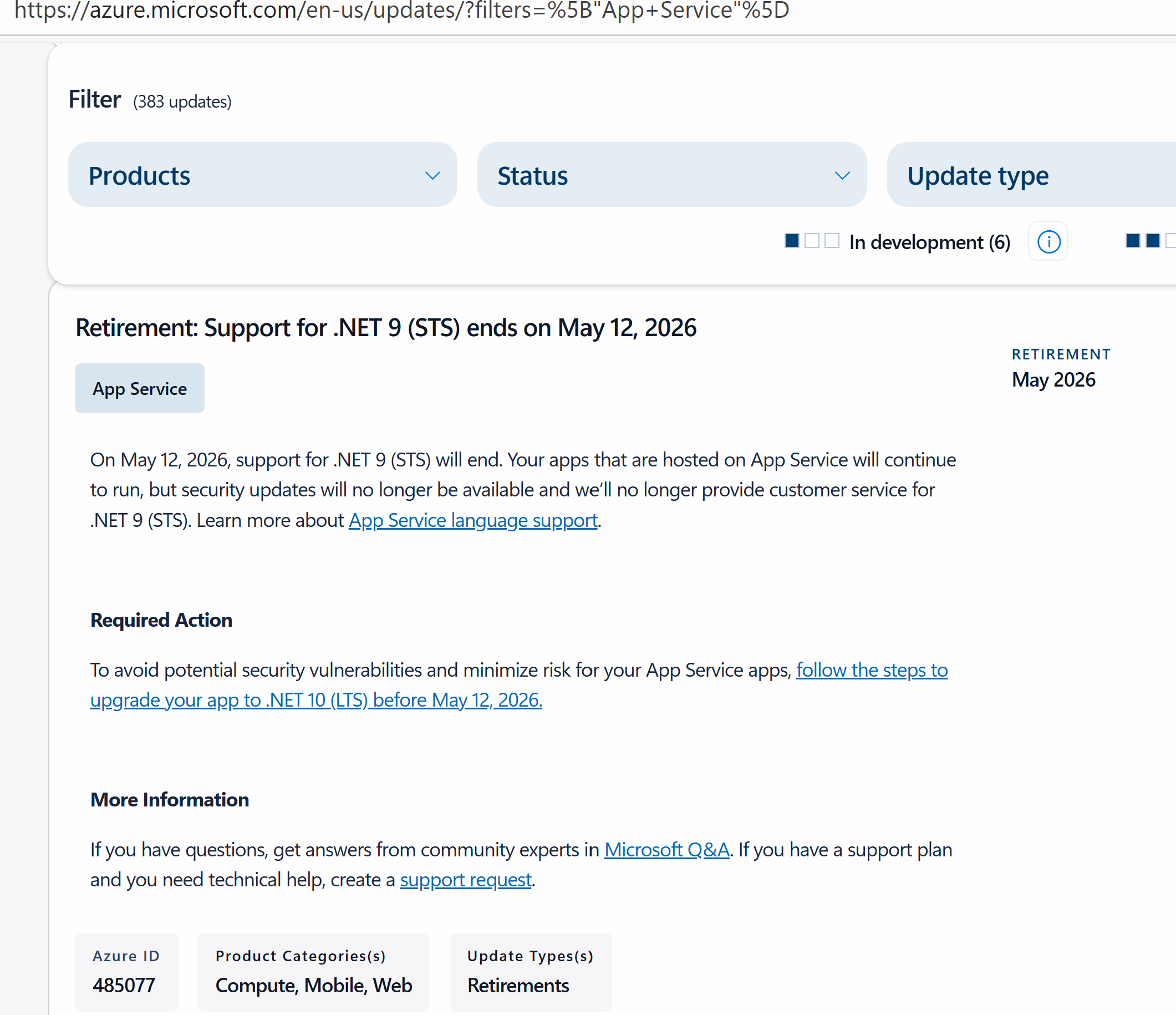
Task: Click the Filter heading
Action: pyautogui.click(x=95, y=99)
